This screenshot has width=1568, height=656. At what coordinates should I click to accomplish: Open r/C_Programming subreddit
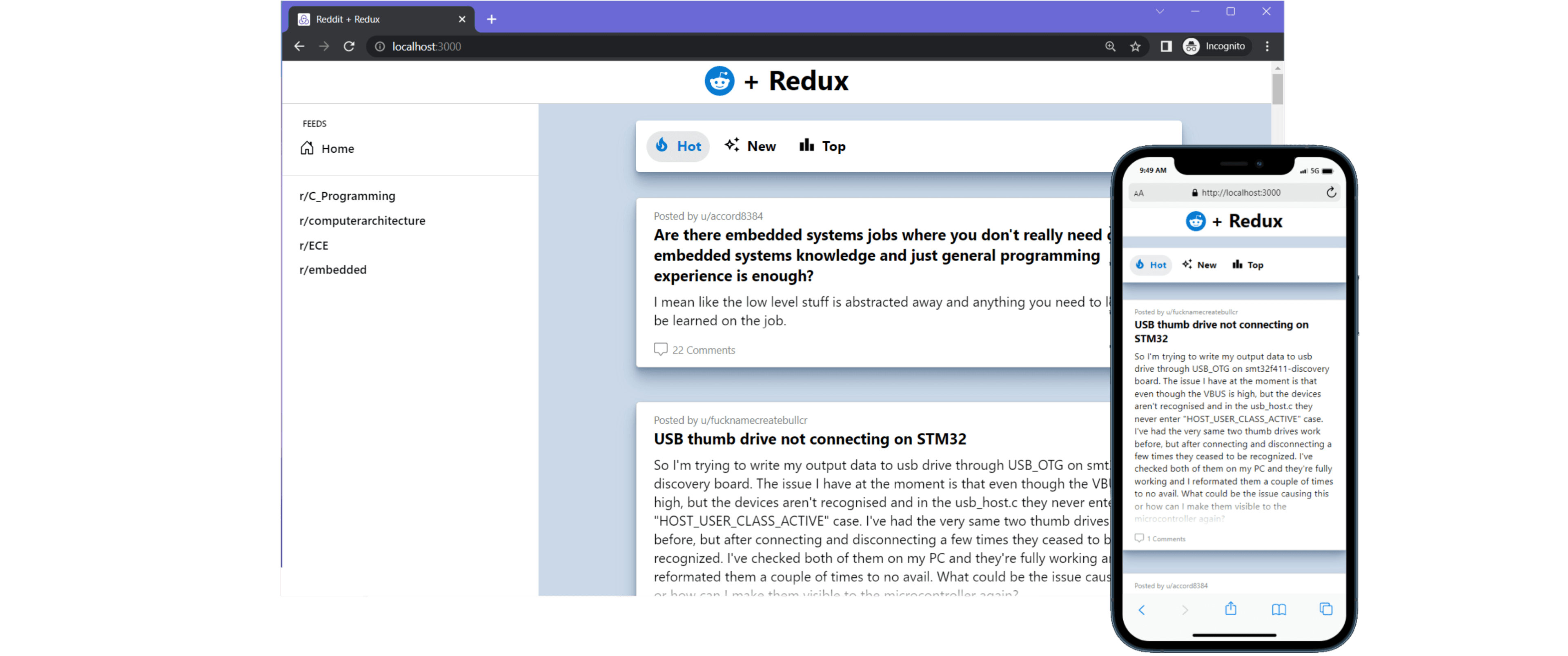point(347,196)
